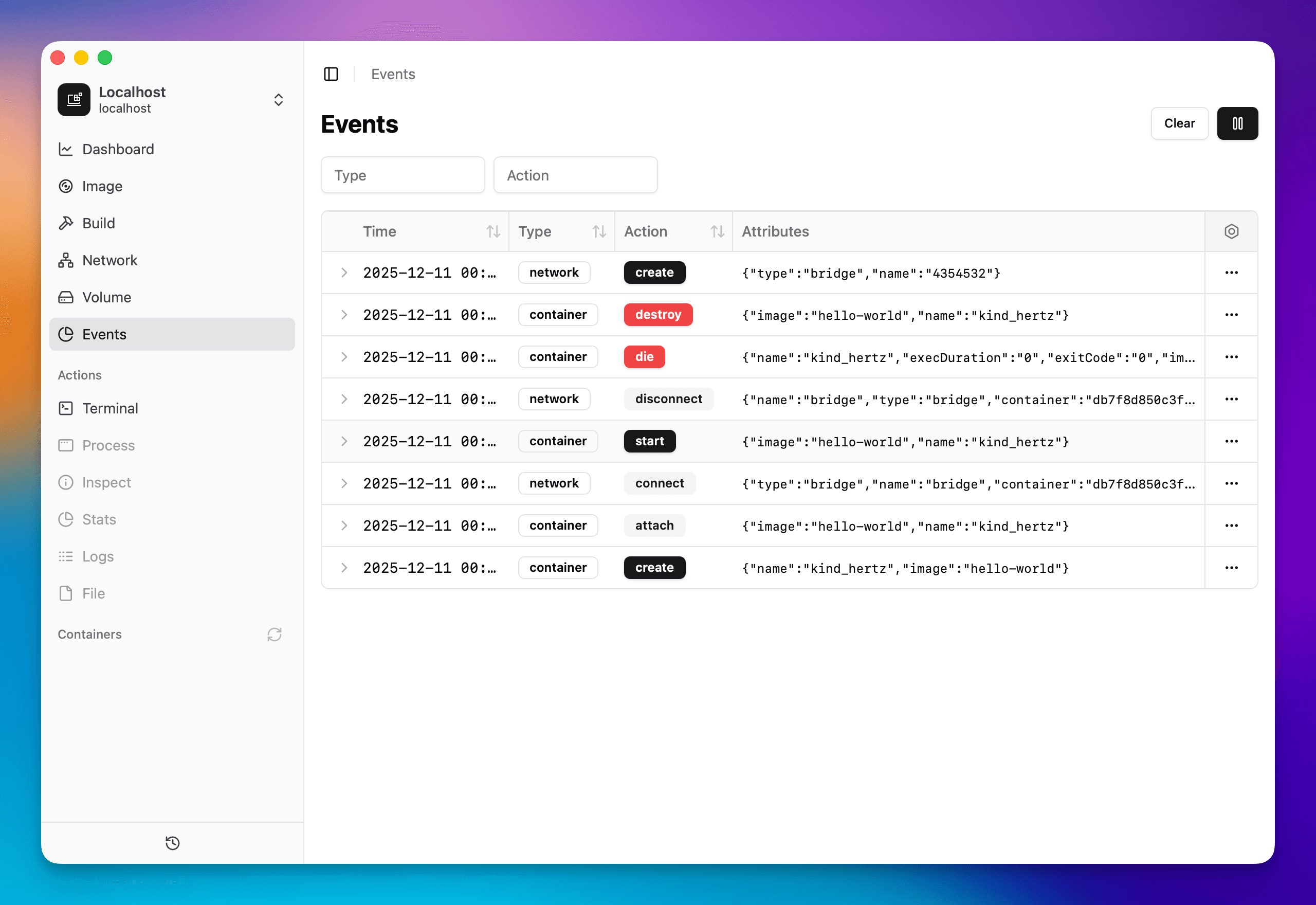
Task: Toggle the sidebar panel icon
Action: point(331,74)
